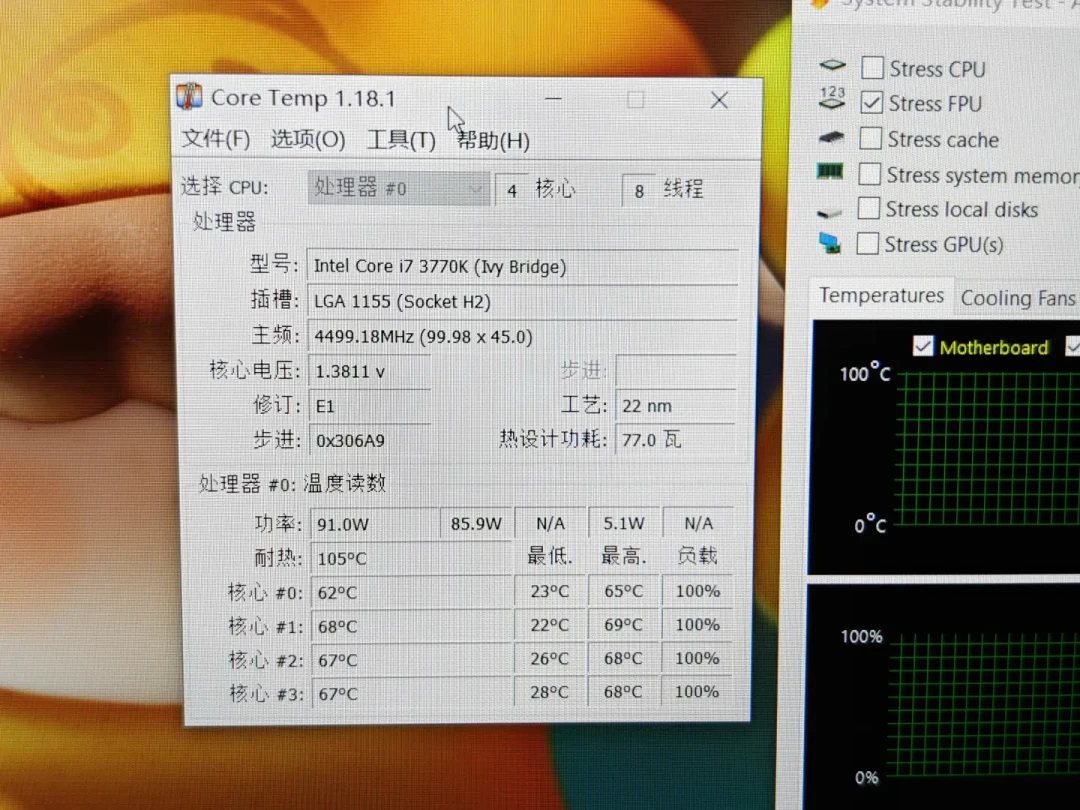Click the Intel Core i7 3770K model field
This screenshot has height=810, width=1080.
pos(523,267)
